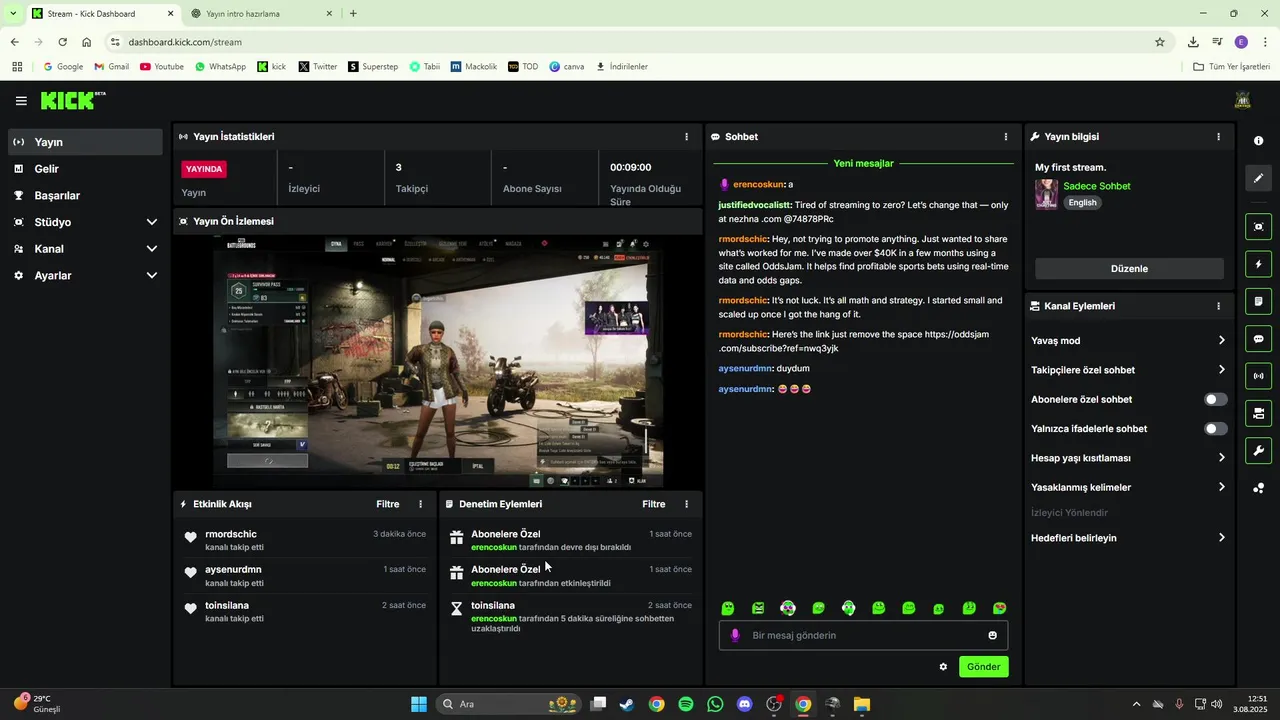Open emoji picker inside message field

pyautogui.click(x=992, y=635)
